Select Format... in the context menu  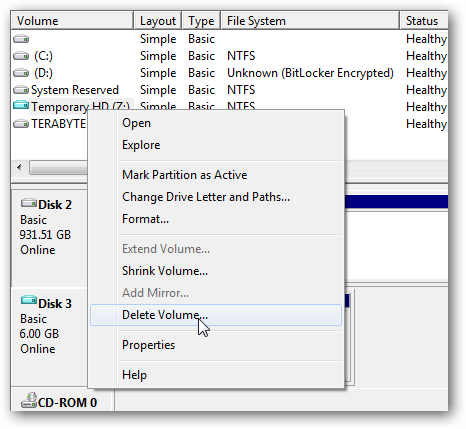(145, 219)
